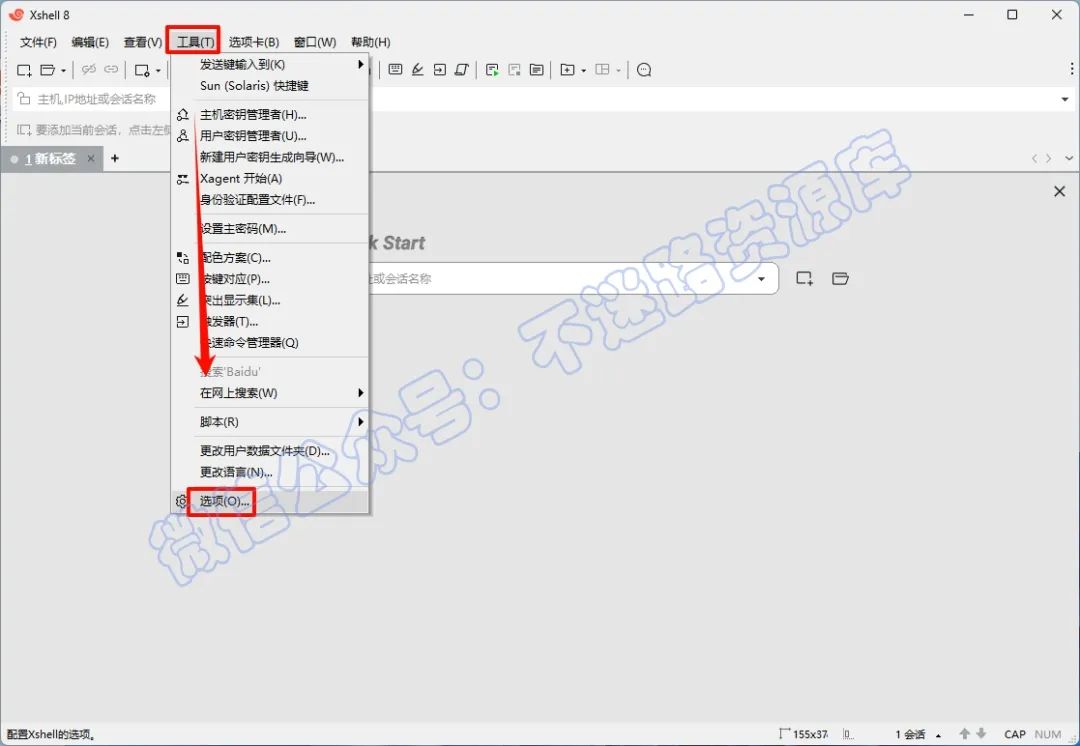Click the 155x37 terminal size status
Screen dimensions: 1080x746
click(x=803, y=734)
